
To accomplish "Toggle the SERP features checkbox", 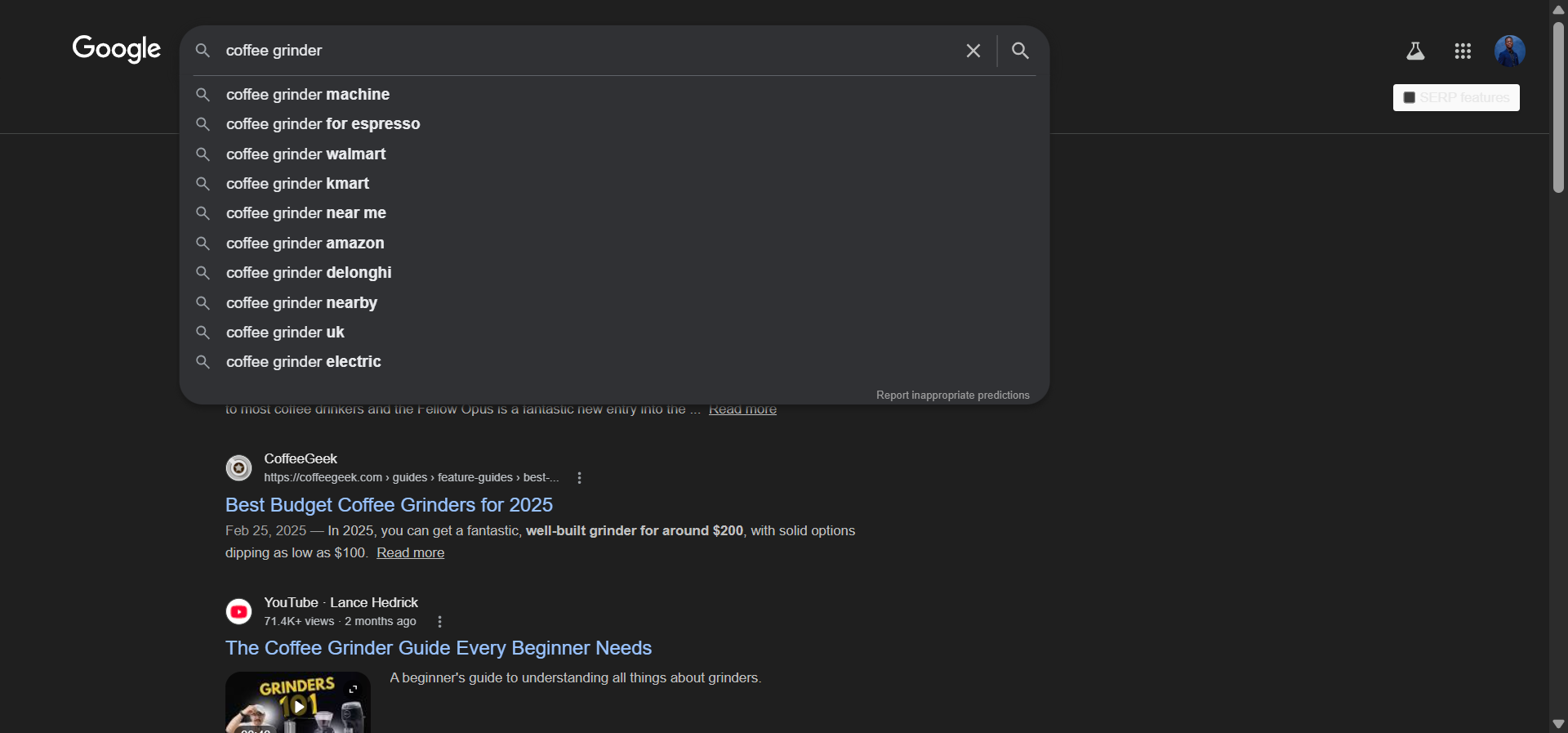I will click(x=1409, y=98).
